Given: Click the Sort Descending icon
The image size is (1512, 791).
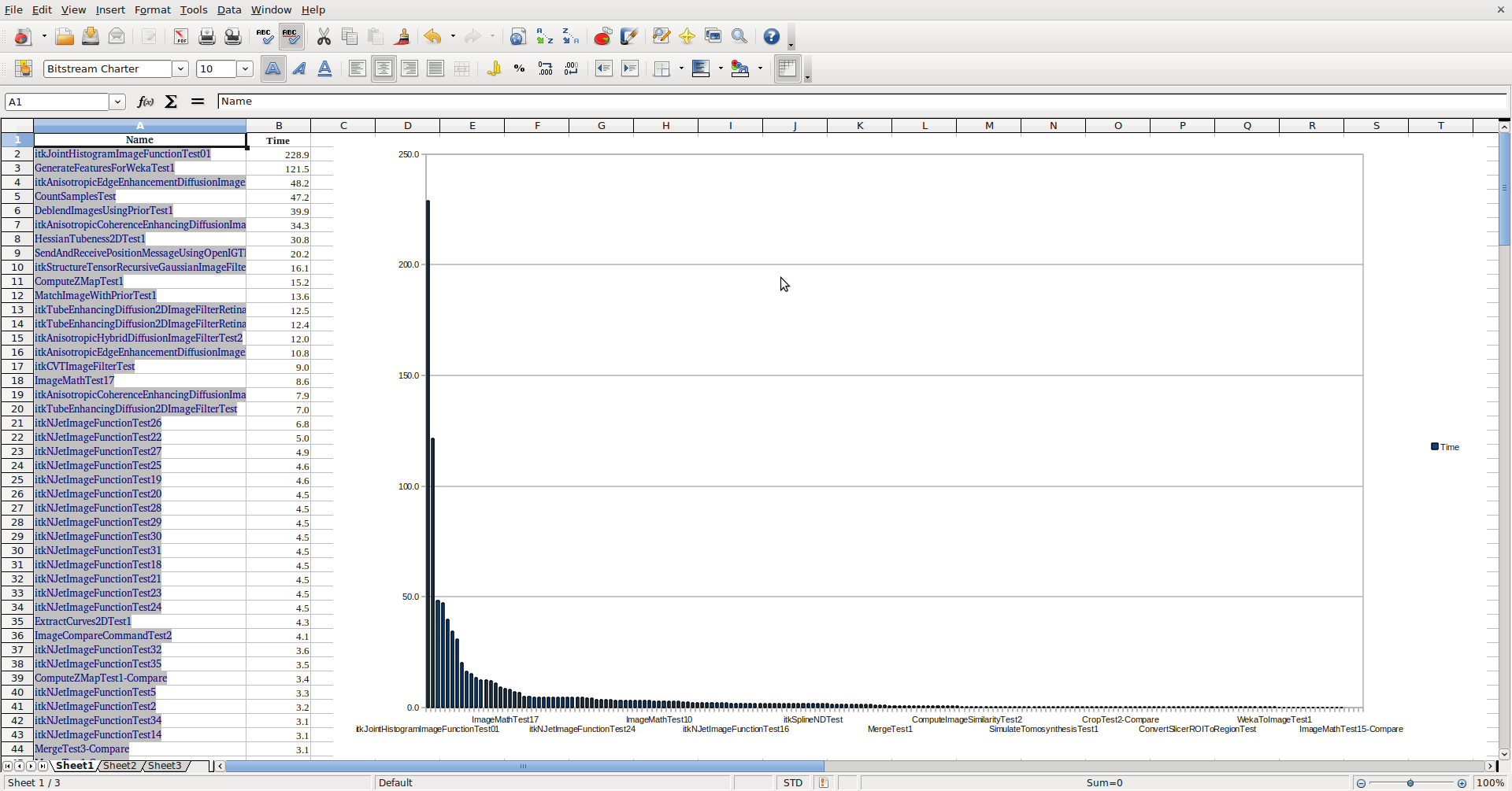Looking at the screenshot, I should point(570,36).
